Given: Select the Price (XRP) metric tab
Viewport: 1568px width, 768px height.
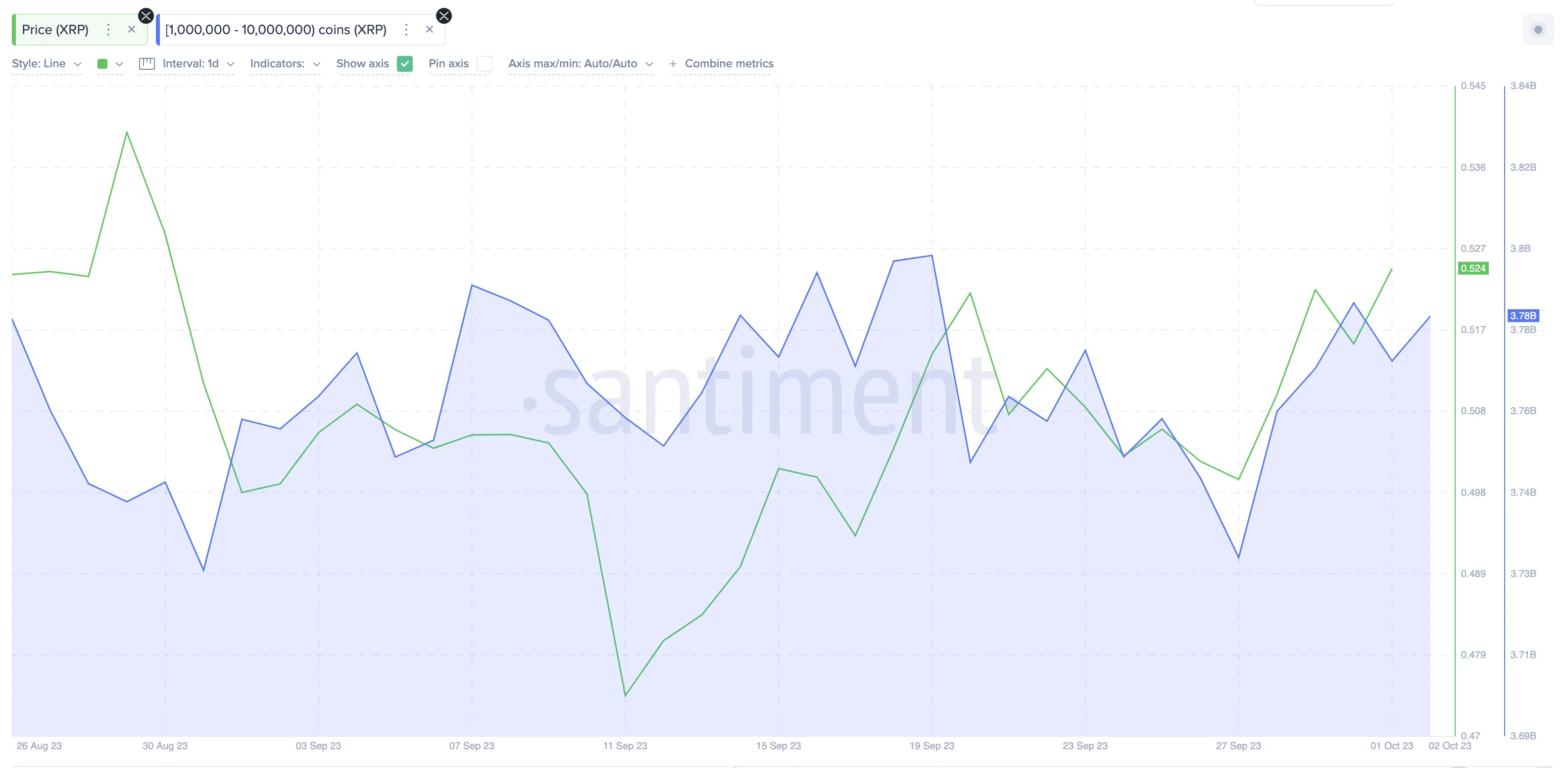Looking at the screenshot, I should click(x=55, y=30).
